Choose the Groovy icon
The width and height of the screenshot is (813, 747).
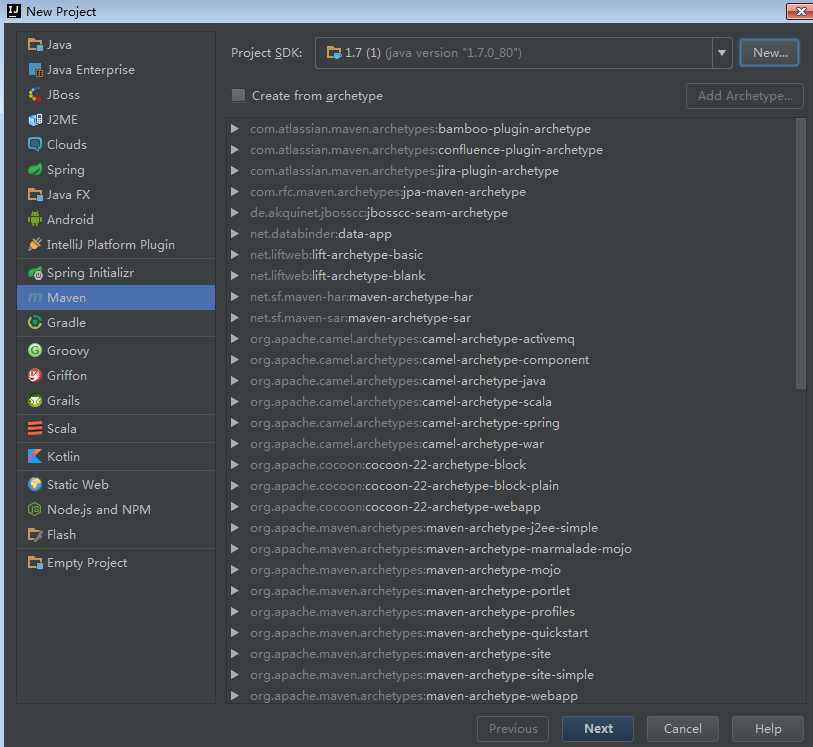(35, 350)
